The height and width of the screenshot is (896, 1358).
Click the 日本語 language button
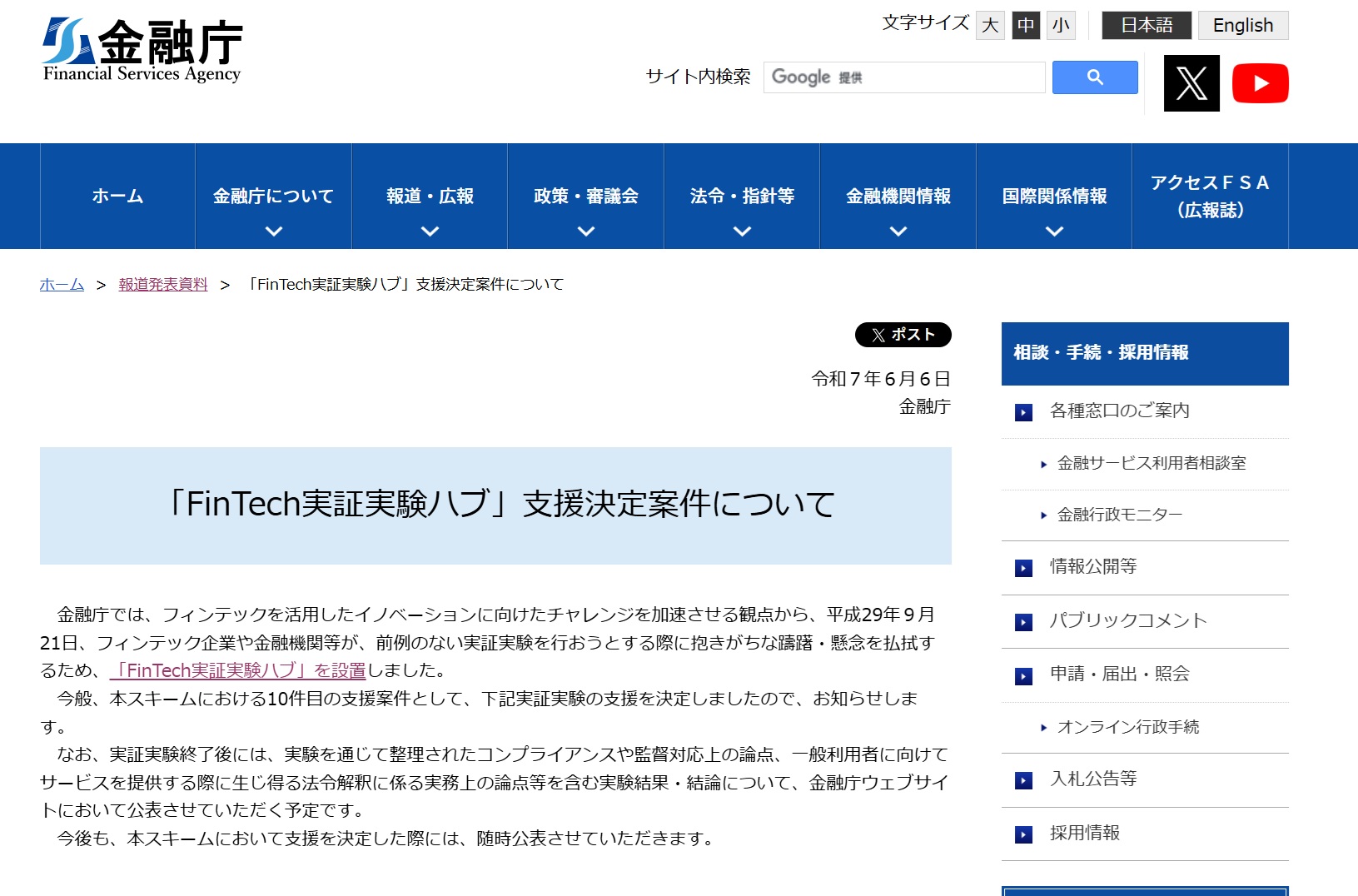pyautogui.click(x=1146, y=24)
